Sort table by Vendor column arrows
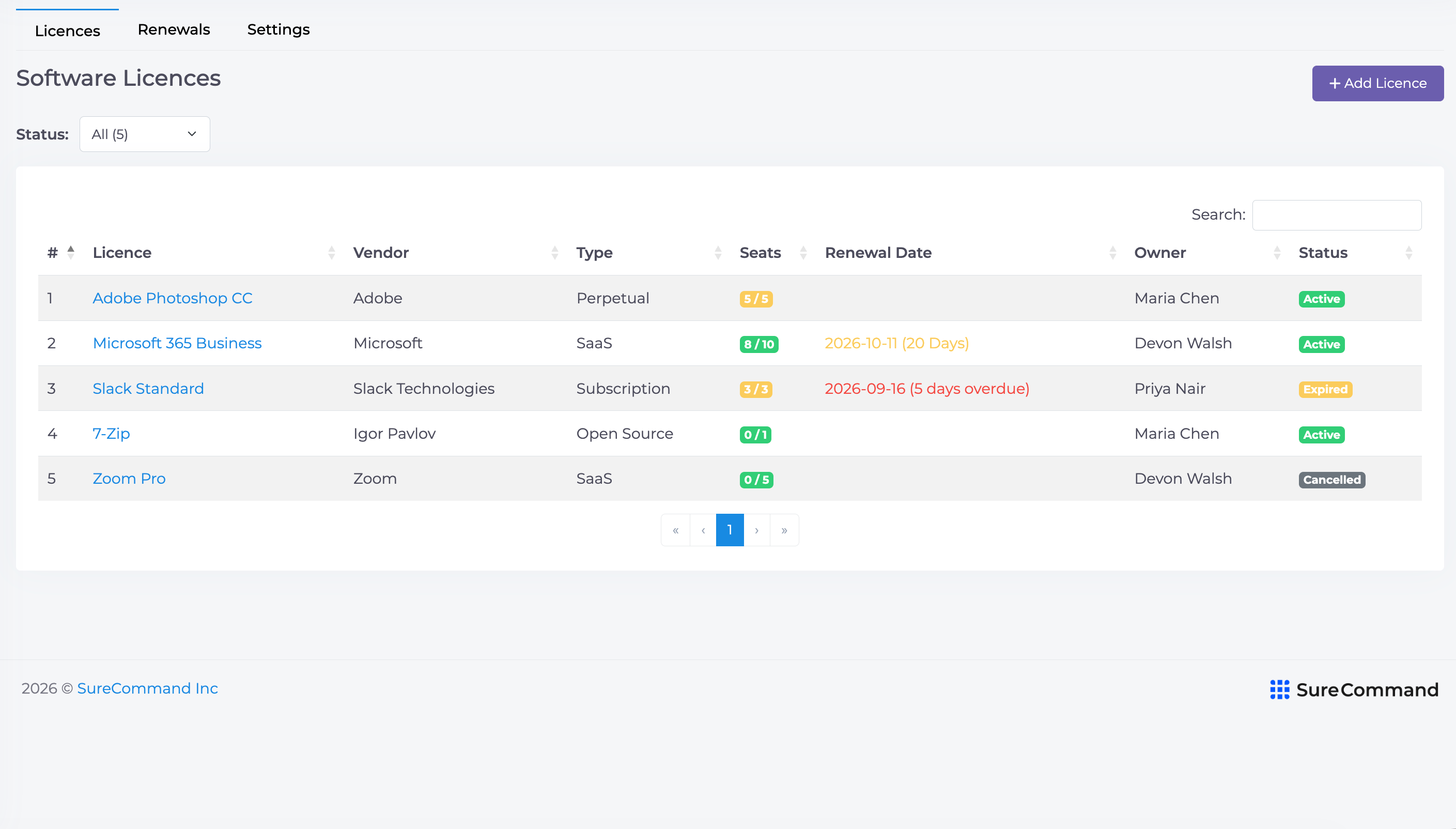 point(554,253)
